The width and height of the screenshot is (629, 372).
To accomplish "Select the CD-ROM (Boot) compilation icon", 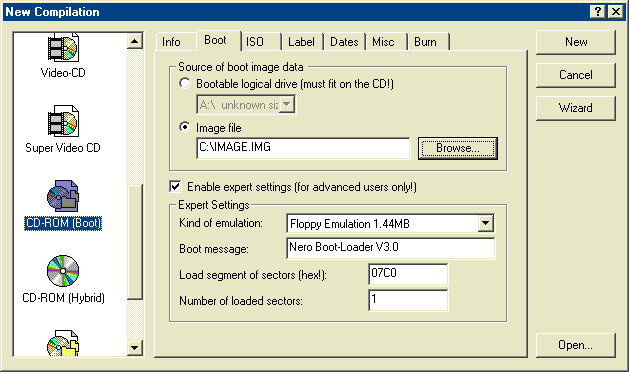I will [x=63, y=196].
